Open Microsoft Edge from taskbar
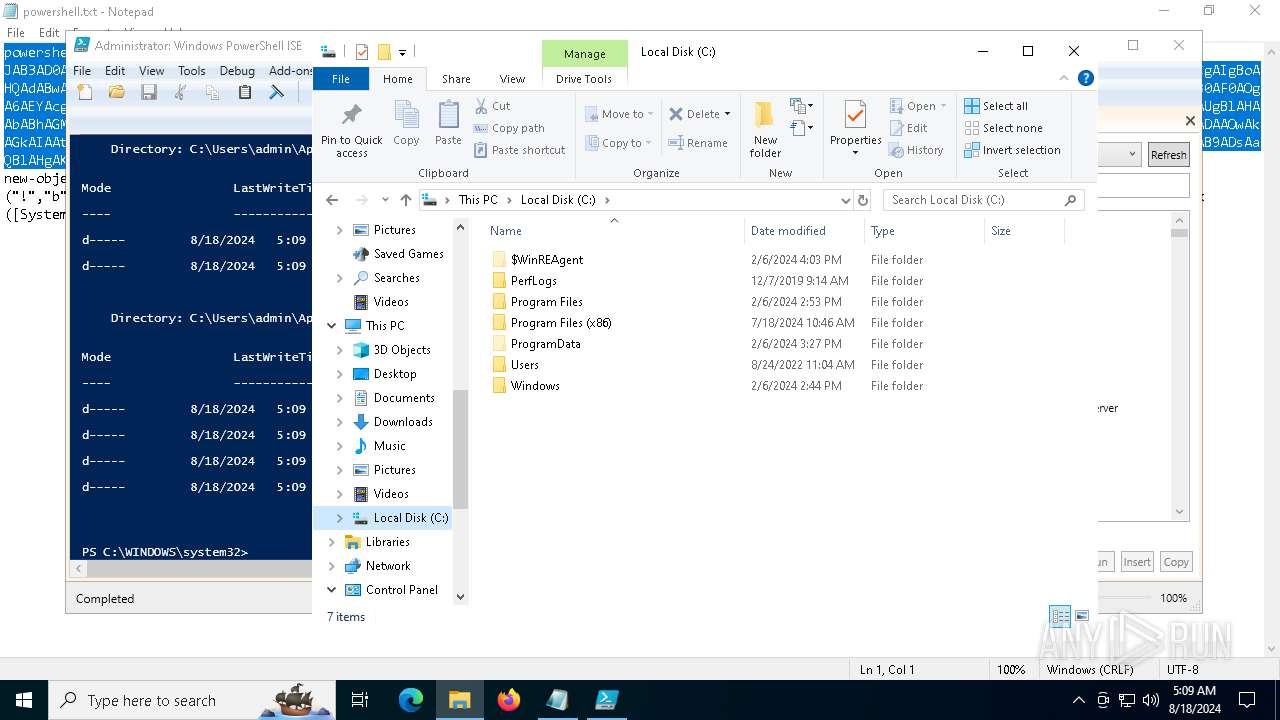Screen dimensions: 1280x720 point(411,700)
